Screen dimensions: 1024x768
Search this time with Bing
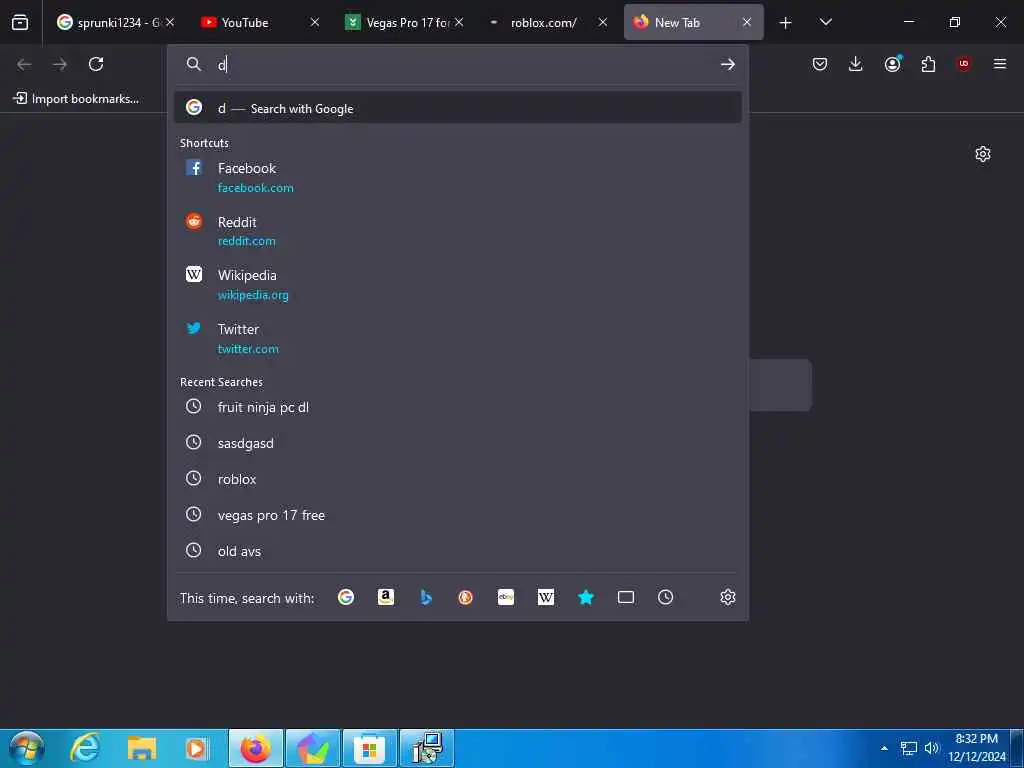[426, 597]
